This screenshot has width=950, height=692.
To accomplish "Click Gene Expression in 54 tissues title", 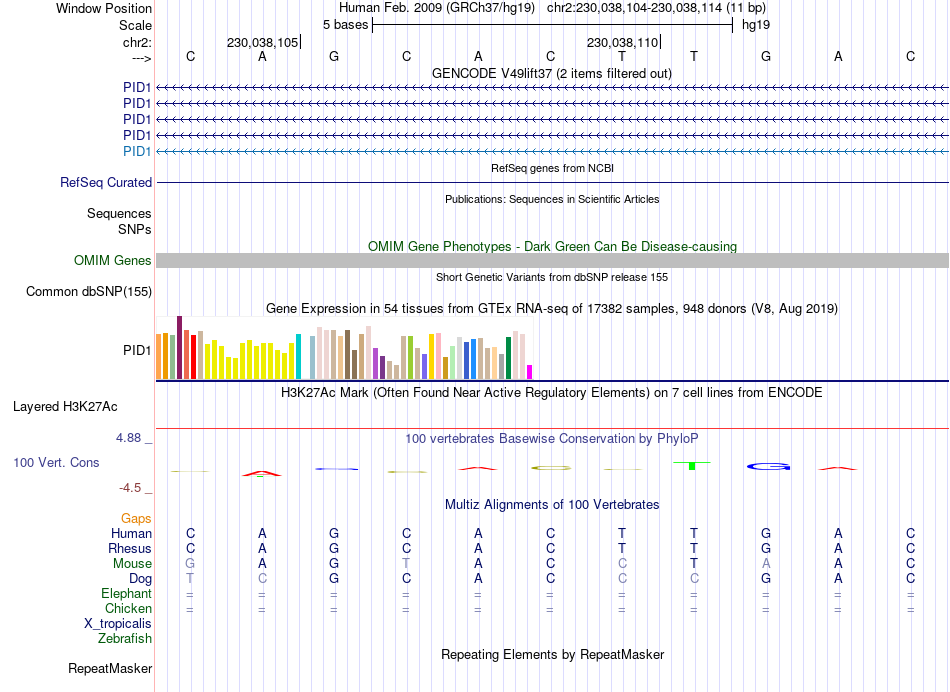I will click(552, 308).
